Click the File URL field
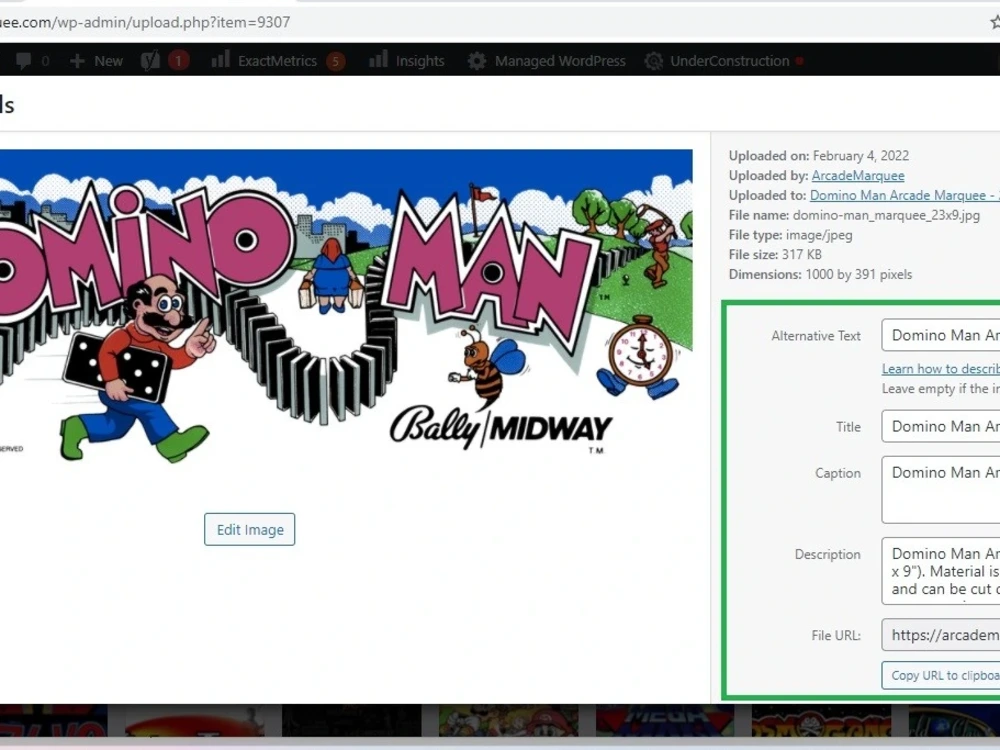Image resolution: width=1000 pixels, height=750 pixels. click(x=941, y=635)
